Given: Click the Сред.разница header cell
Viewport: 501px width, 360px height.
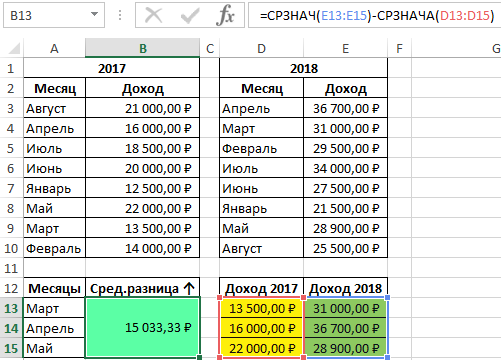Looking at the screenshot, I should [x=143, y=288].
